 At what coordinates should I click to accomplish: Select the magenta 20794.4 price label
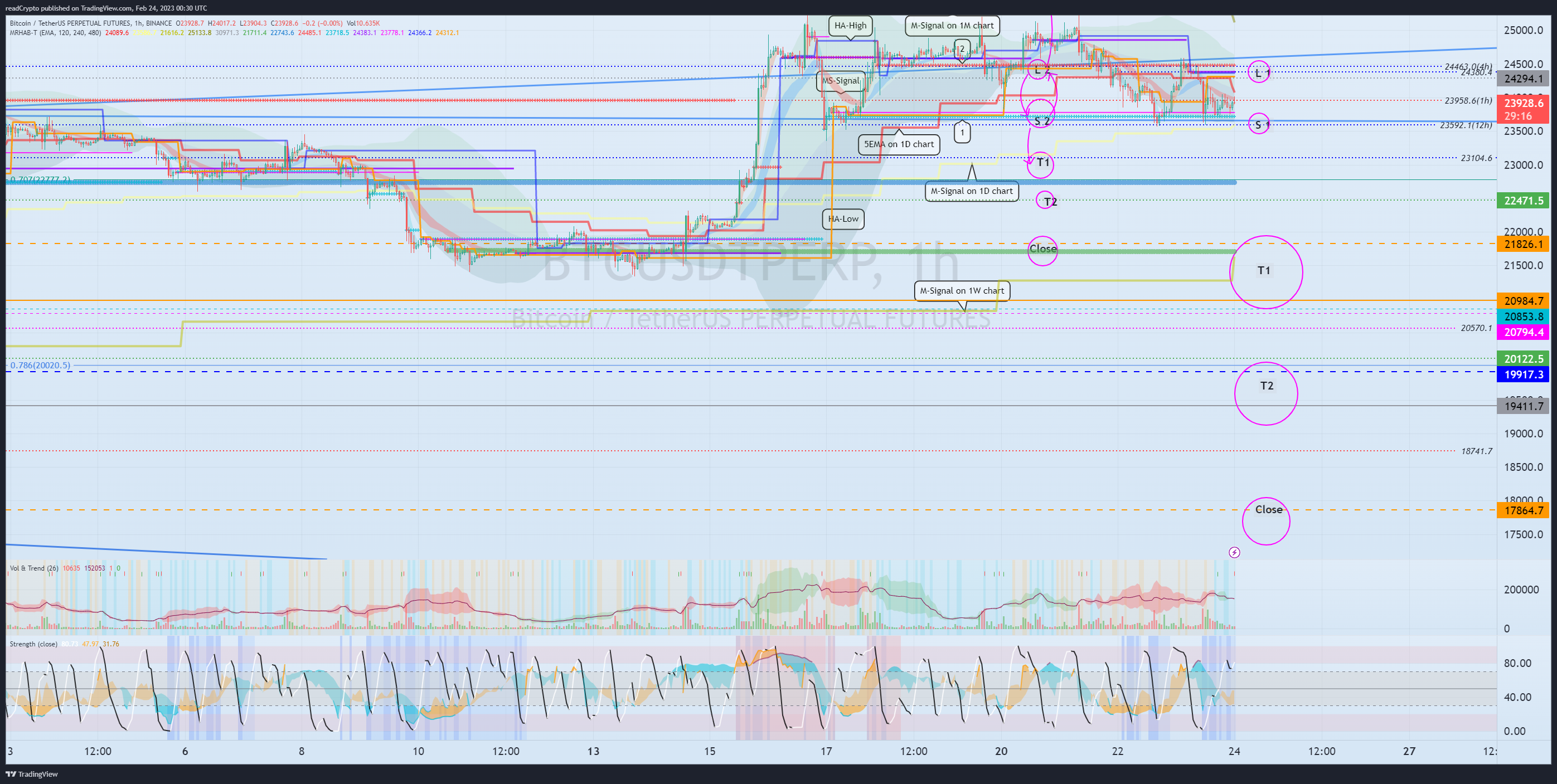[1523, 332]
